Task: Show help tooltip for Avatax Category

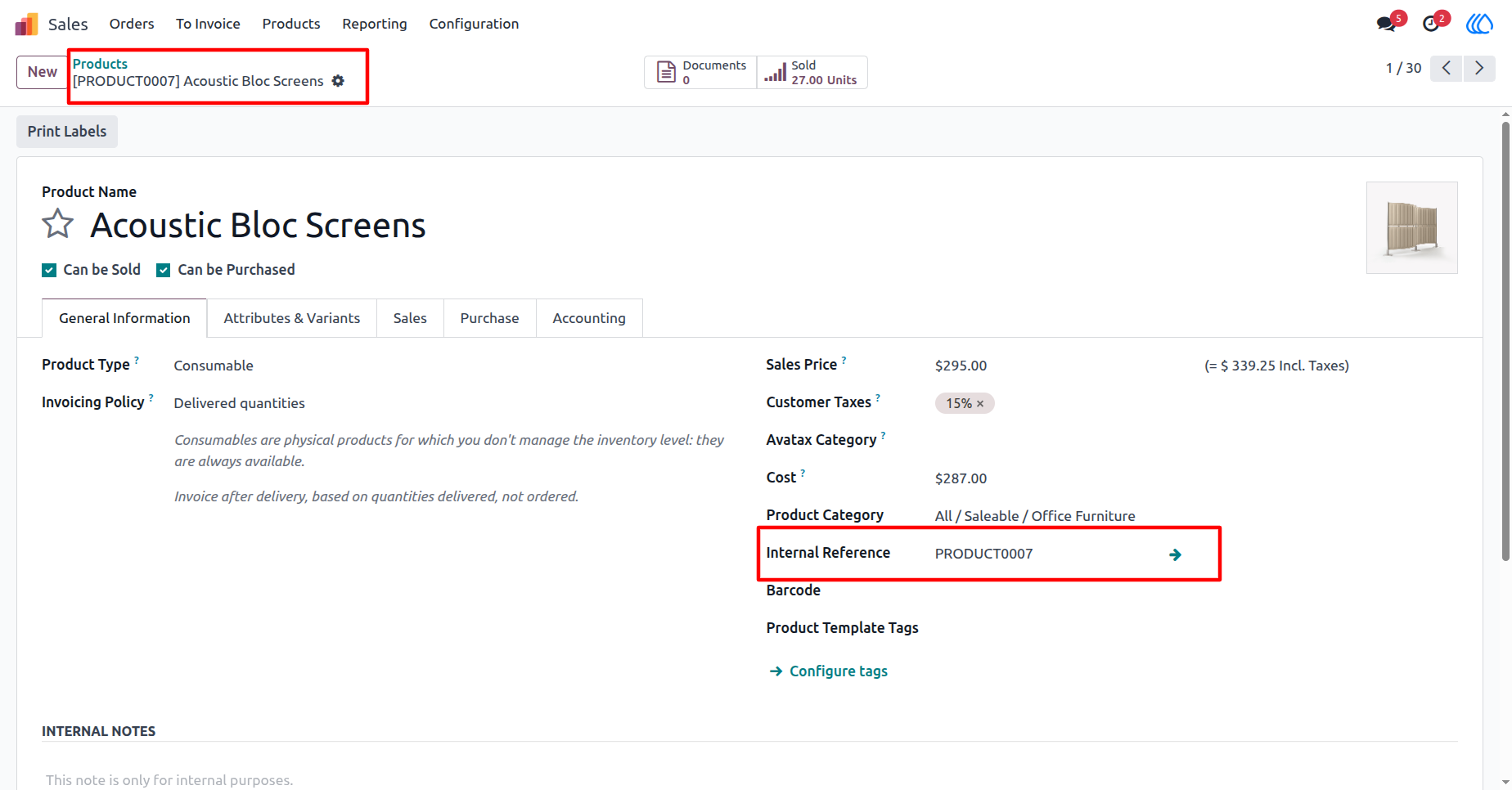Action: coord(884,435)
